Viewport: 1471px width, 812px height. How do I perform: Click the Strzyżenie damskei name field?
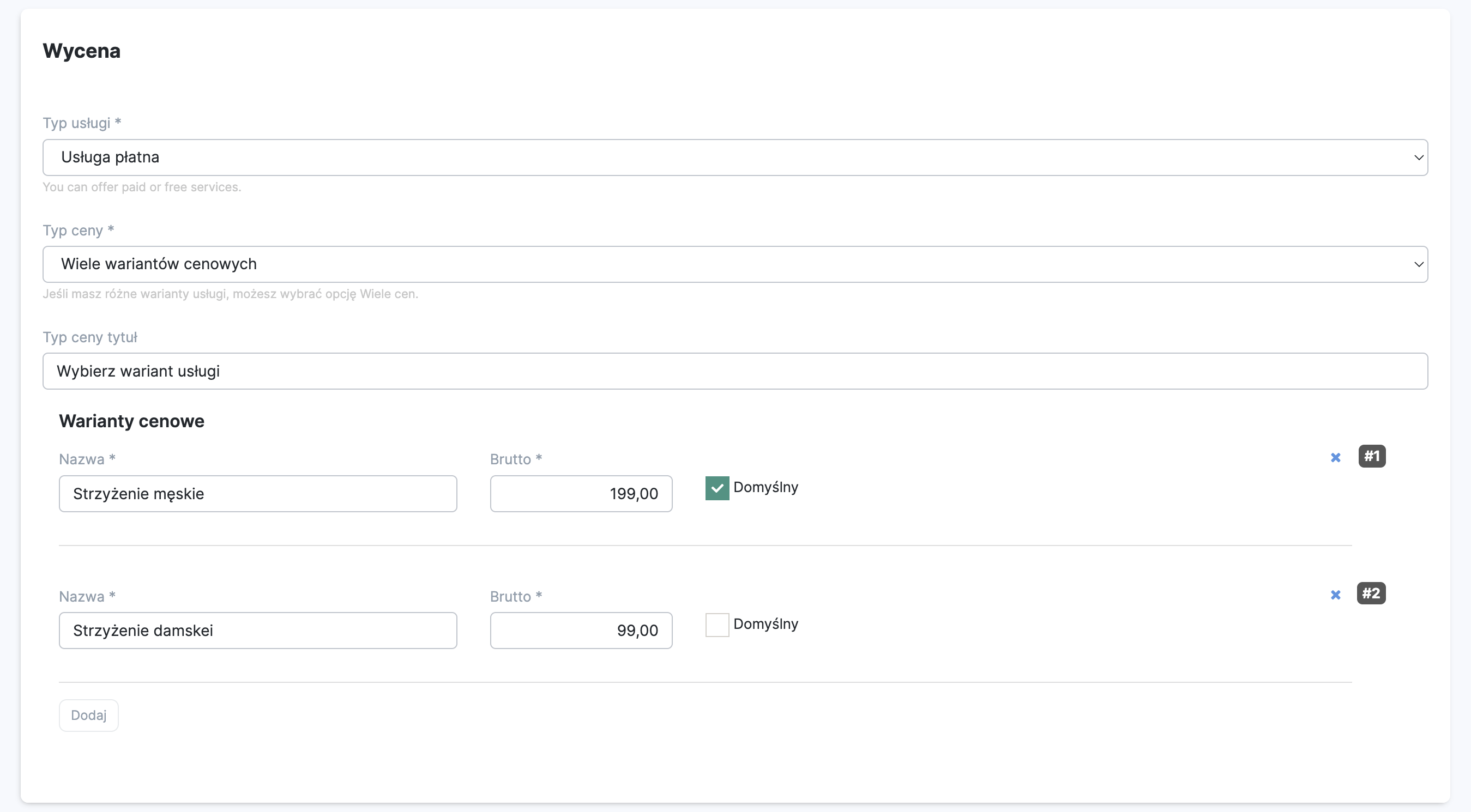point(257,631)
